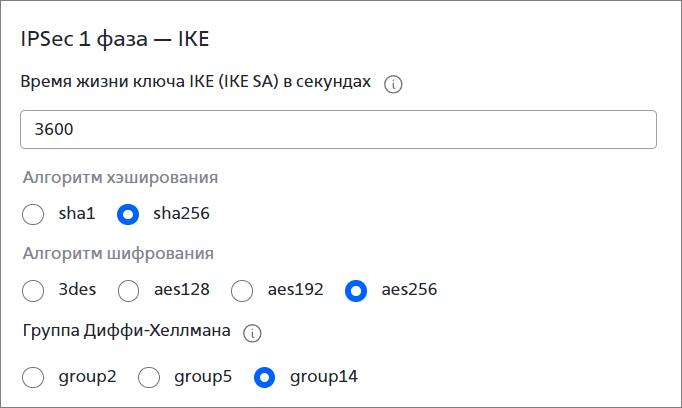682x408 pixels.
Task: Pick aes128 encryption radio button
Action: 128,291
